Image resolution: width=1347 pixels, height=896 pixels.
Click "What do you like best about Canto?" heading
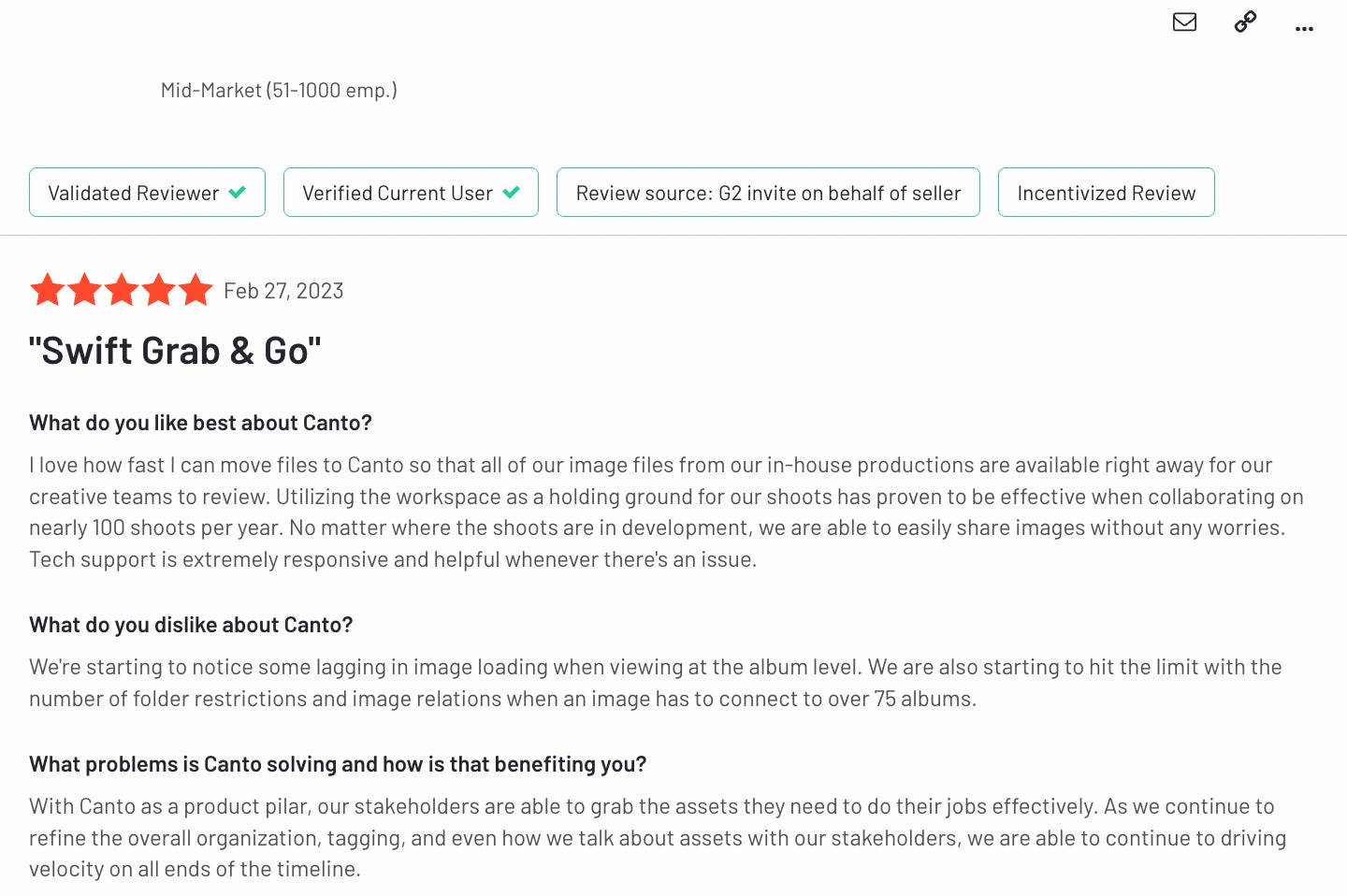(x=200, y=423)
